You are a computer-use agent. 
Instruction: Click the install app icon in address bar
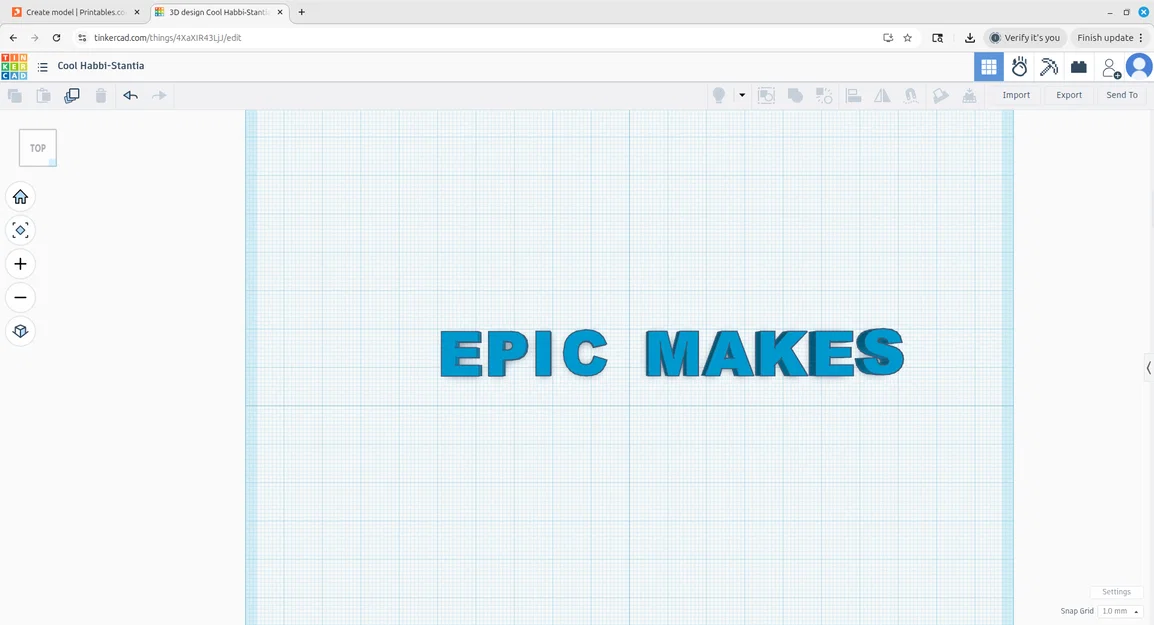pos(888,38)
